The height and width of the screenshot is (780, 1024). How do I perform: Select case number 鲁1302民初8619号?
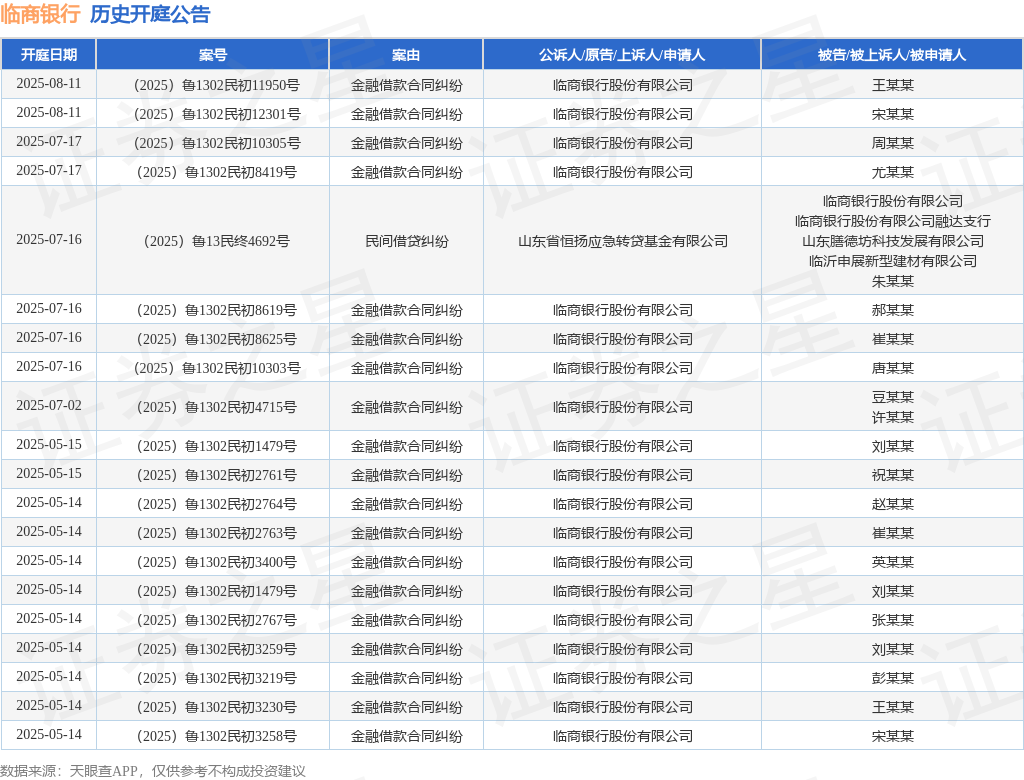(x=217, y=310)
